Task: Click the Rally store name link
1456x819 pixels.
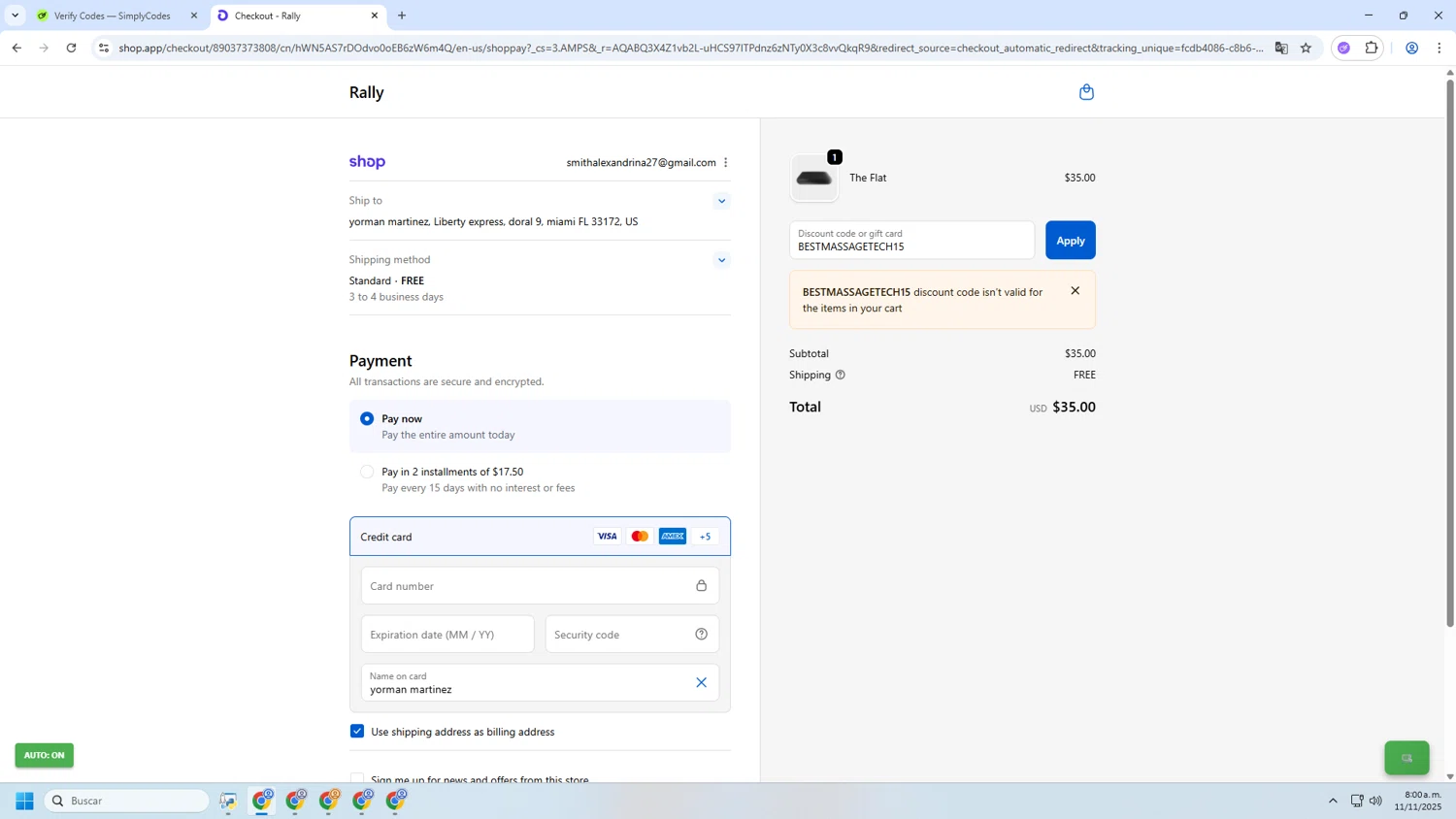Action: coord(367,92)
